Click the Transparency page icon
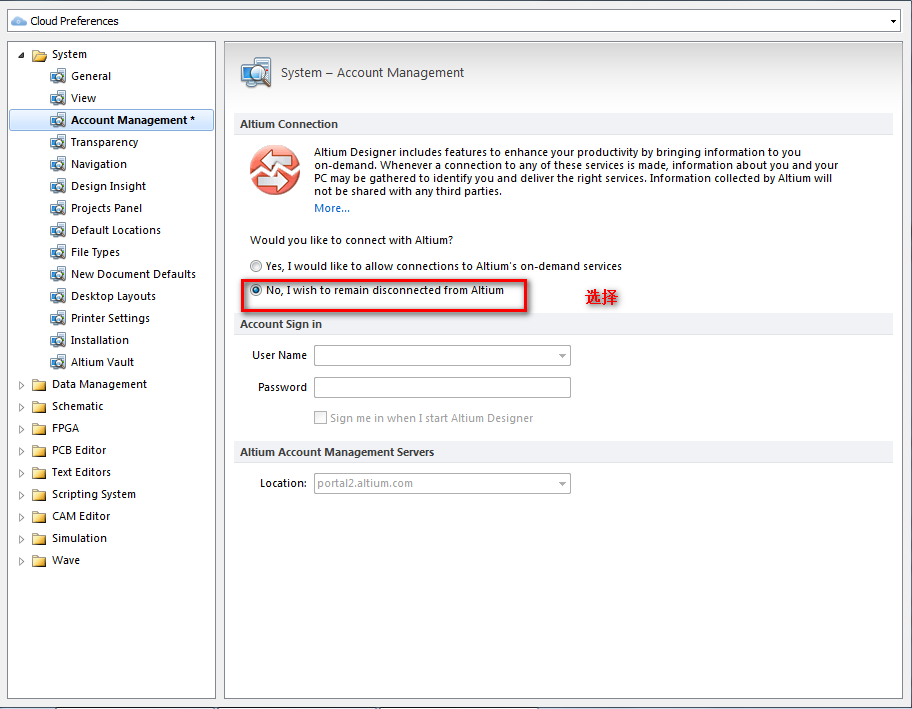The height and width of the screenshot is (709, 912). click(x=58, y=142)
